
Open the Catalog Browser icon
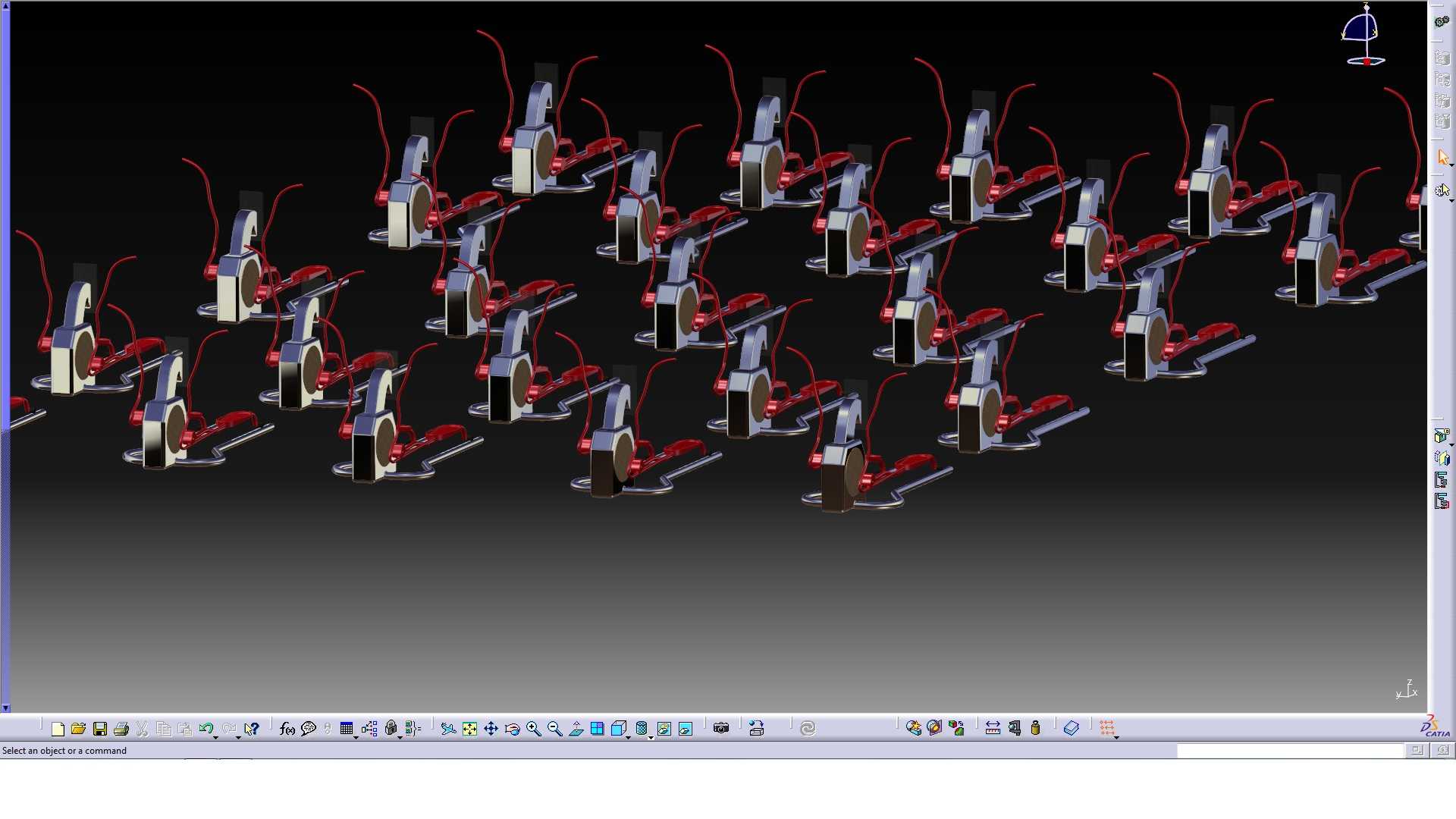click(x=913, y=729)
